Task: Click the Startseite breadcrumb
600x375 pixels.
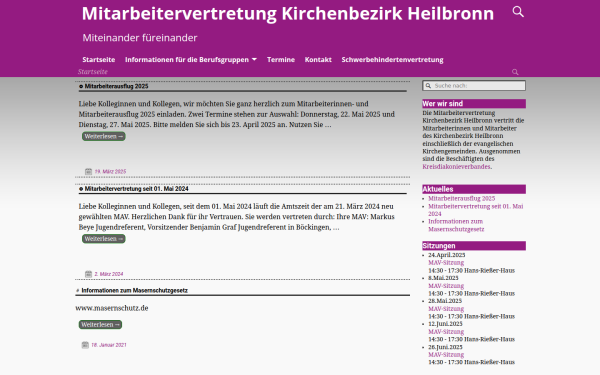Action: pyautogui.click(x=93, y=72)
